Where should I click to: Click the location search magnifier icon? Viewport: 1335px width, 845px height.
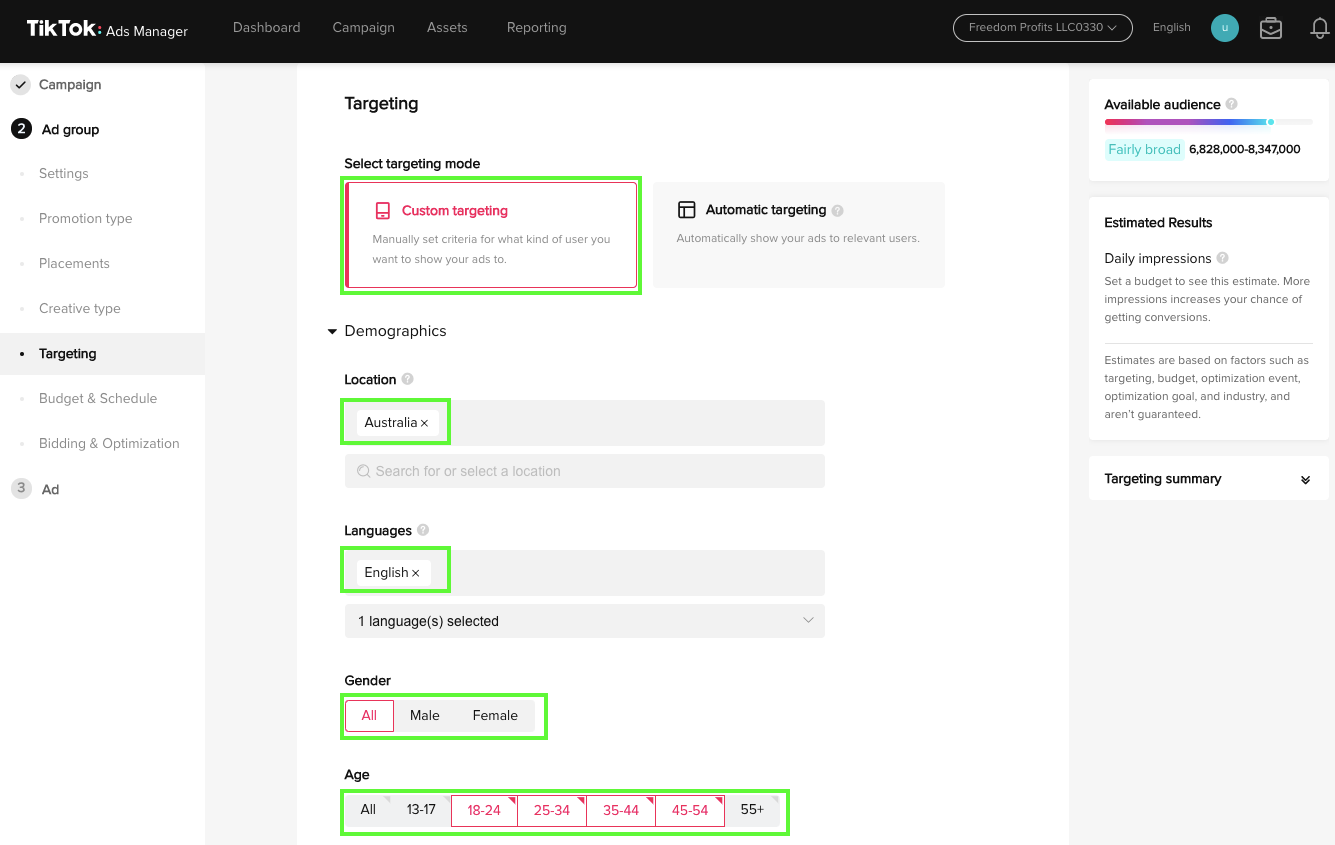[x=365, y=471]
